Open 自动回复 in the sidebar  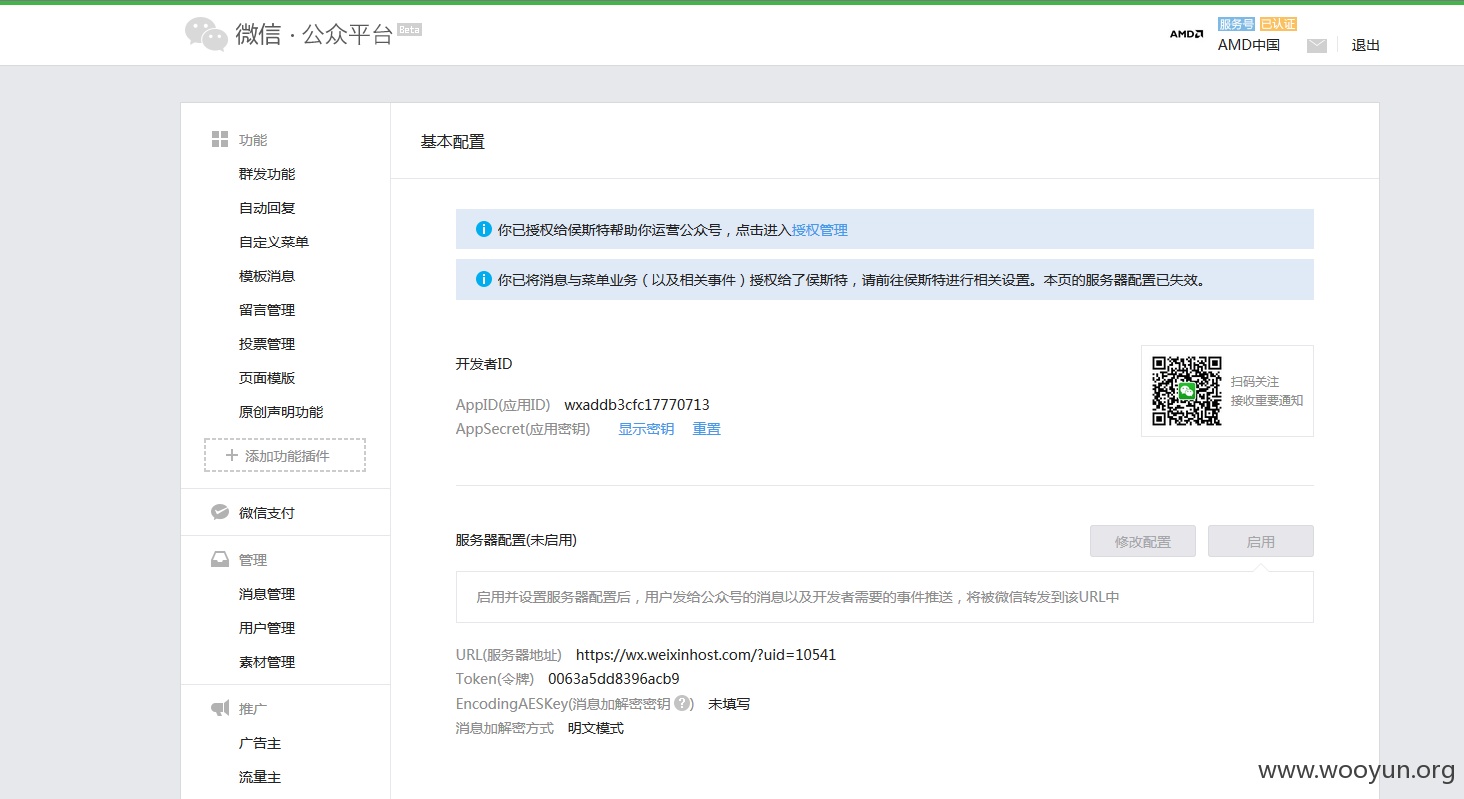pyautogui.click(x=267, y=208)
